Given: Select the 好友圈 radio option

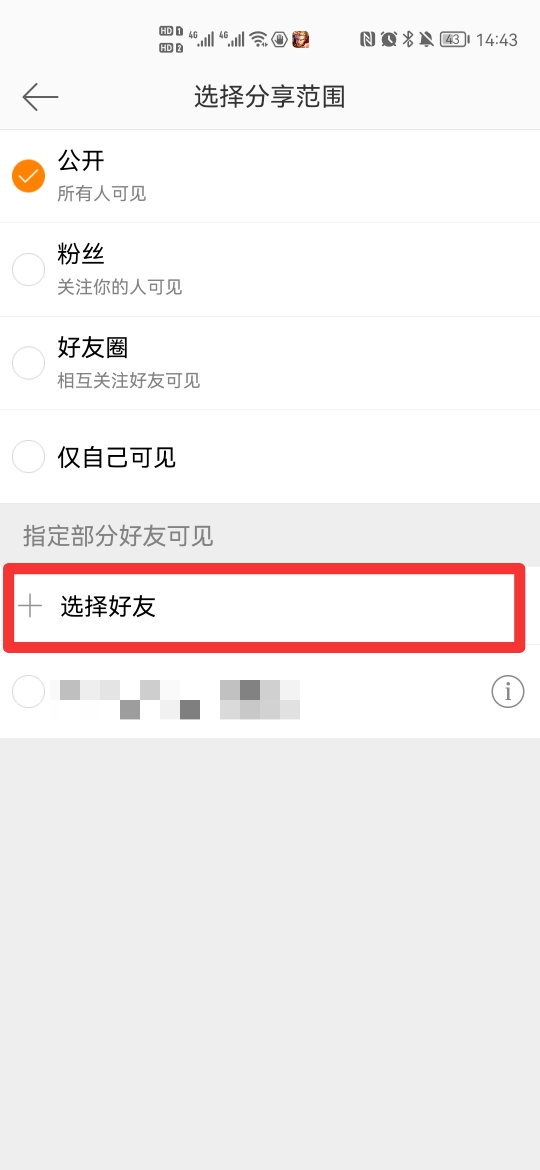Looking at the screenshot, I should [28, 363].
